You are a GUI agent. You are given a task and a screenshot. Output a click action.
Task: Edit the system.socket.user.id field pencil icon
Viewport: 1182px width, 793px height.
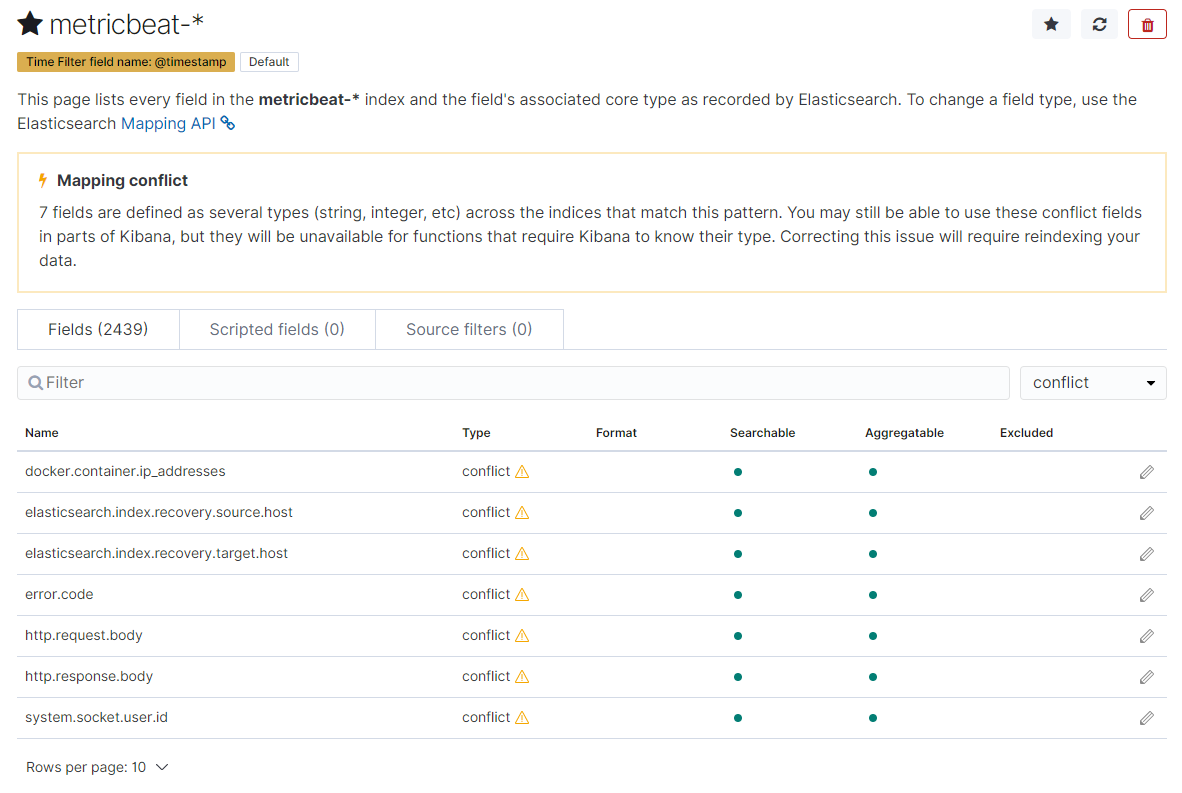click(x=1146, y=718)
